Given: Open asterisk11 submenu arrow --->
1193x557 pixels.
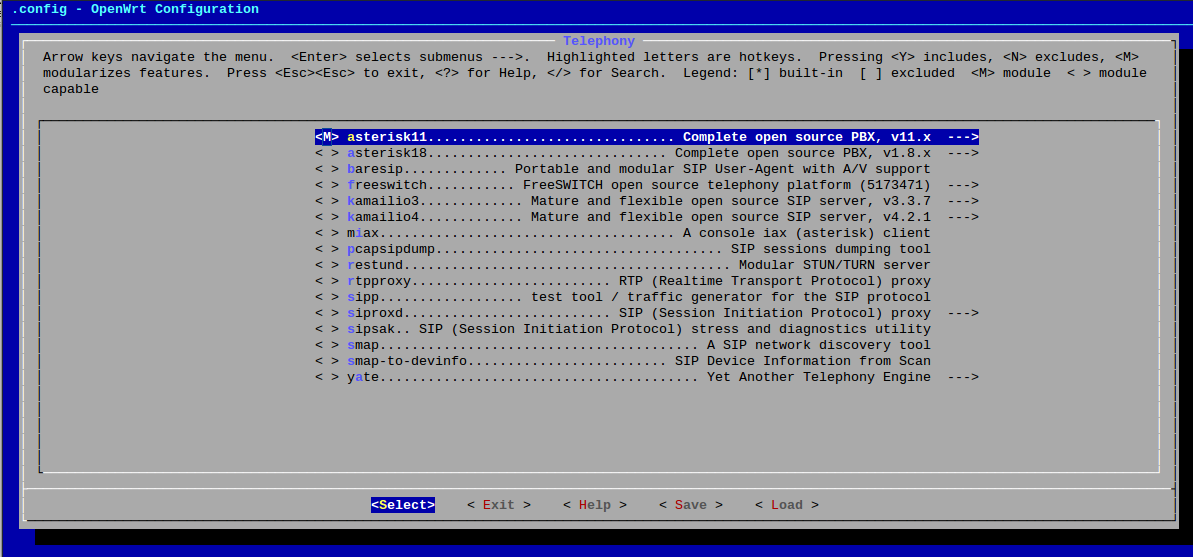Looking at the screenshot, I should [962, 137].
